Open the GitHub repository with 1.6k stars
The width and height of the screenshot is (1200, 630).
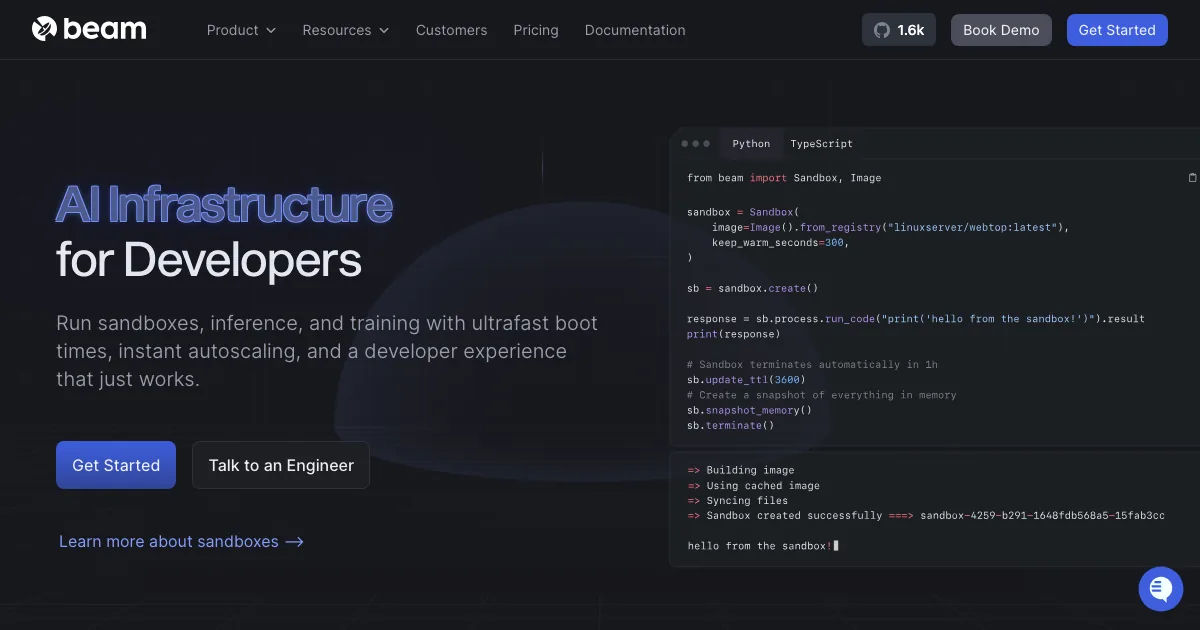pos(899,30)
